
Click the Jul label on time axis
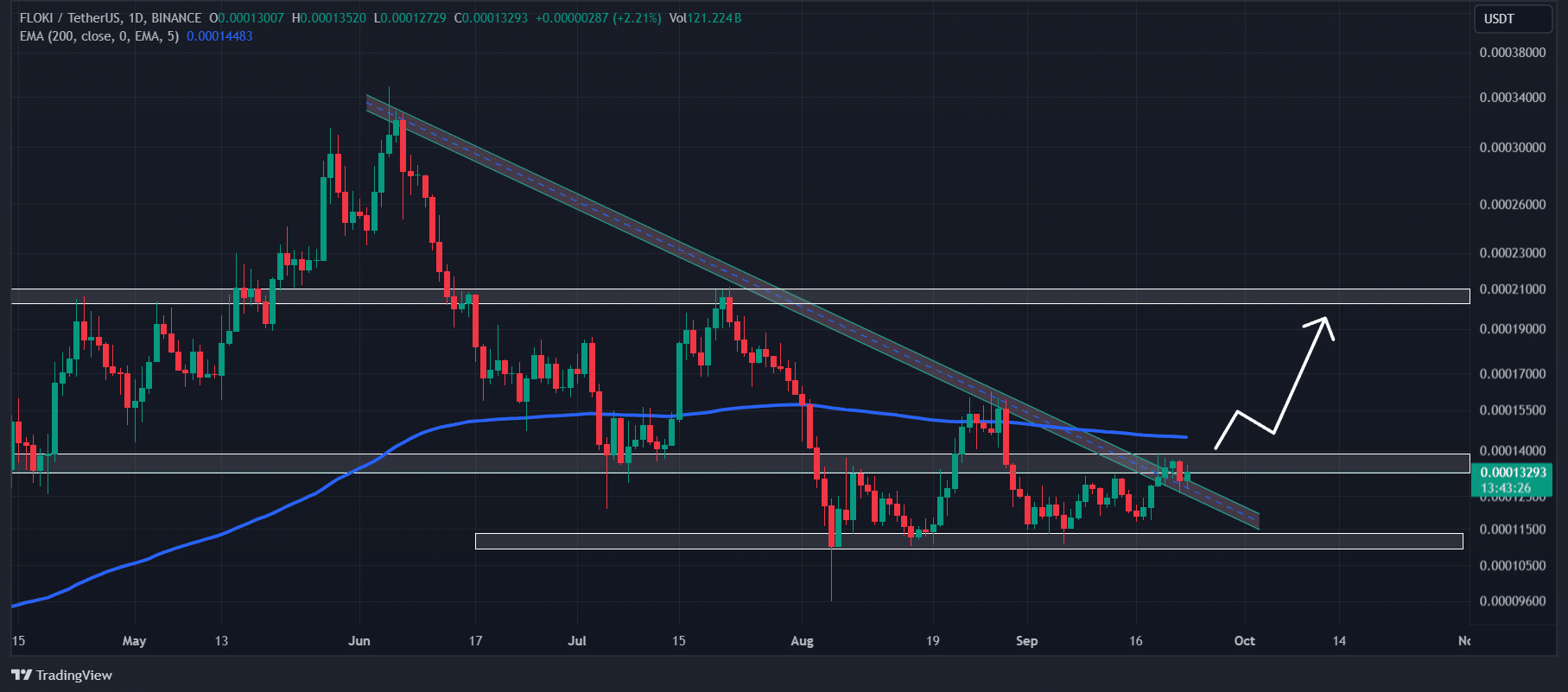coord(577,641)
